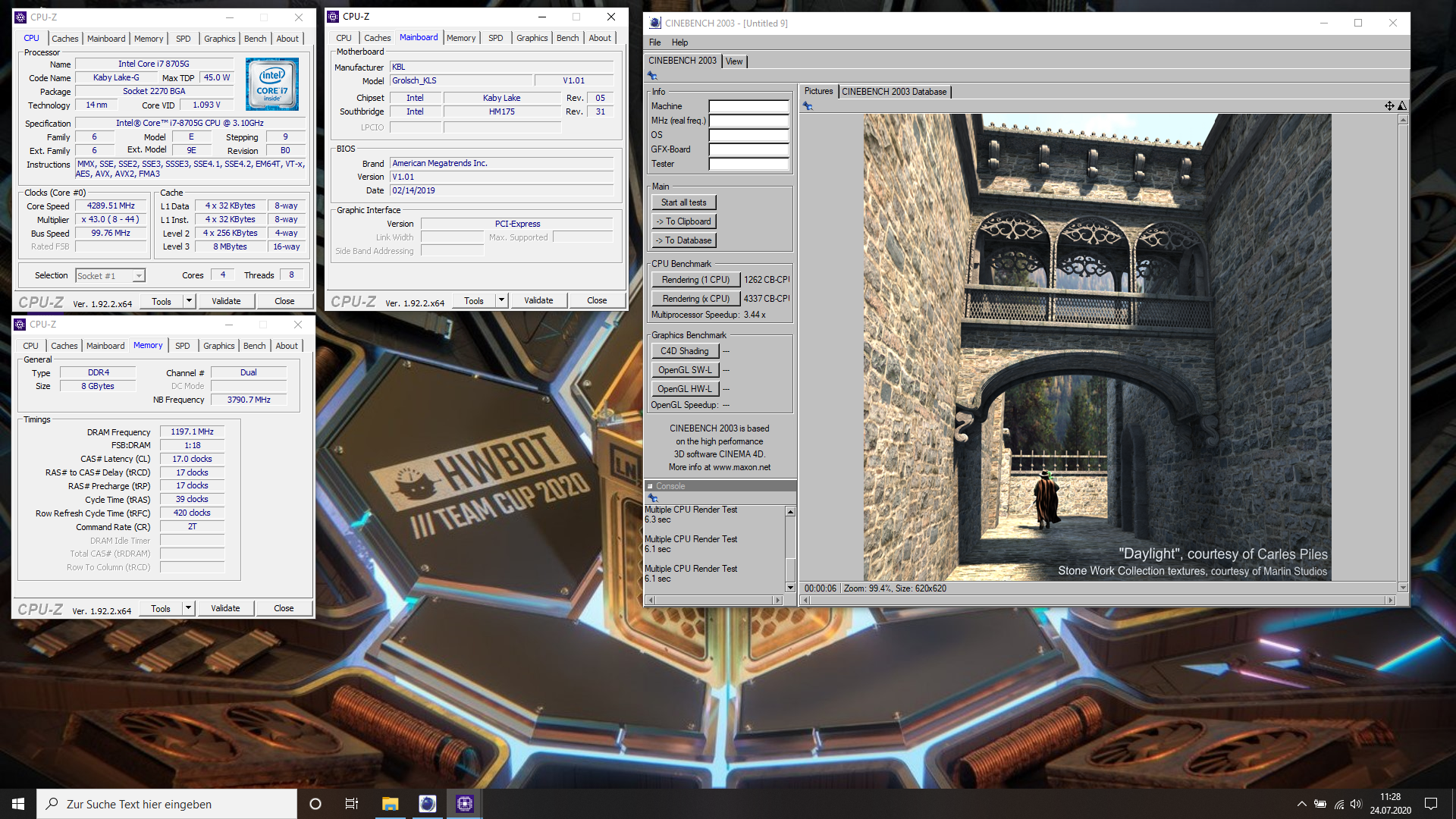The width and height of the screenshot is (1456, 819).
Task: Show hidden system tray icons
Action: pyautogui.click(x=1302, y=804)
